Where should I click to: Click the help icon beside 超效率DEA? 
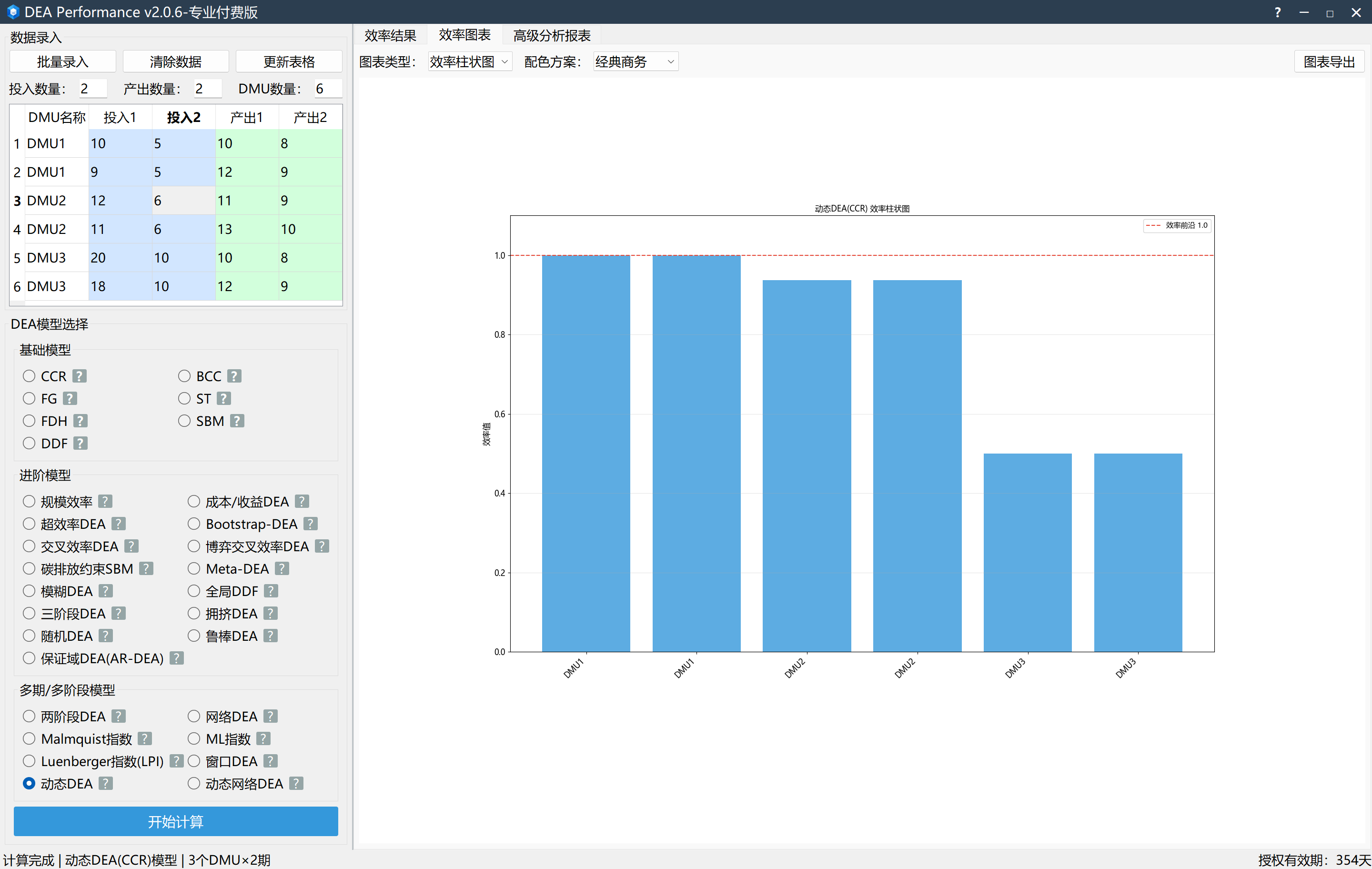tap(119, 524)
